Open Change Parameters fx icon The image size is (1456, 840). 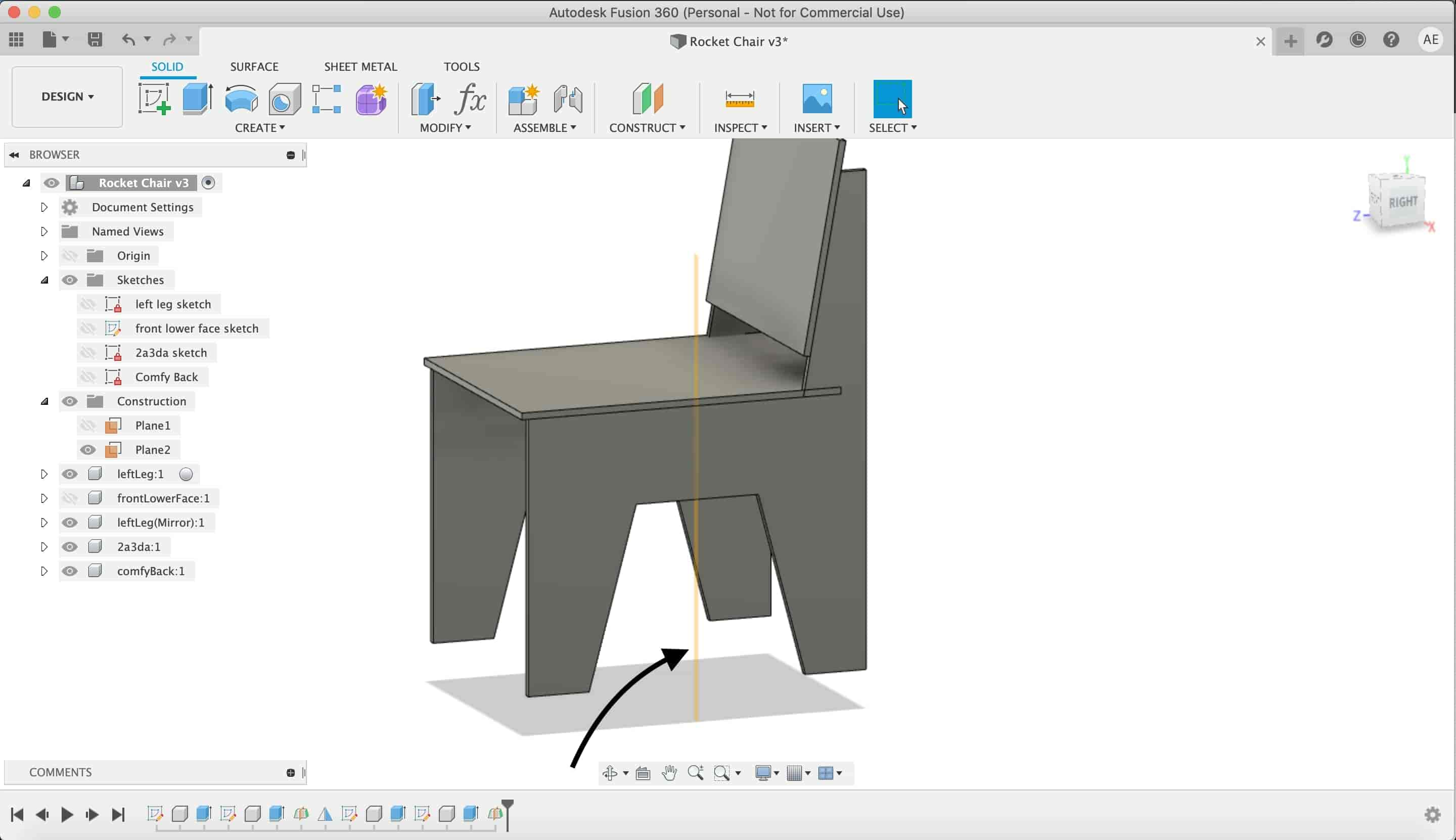tap(470, 99)
